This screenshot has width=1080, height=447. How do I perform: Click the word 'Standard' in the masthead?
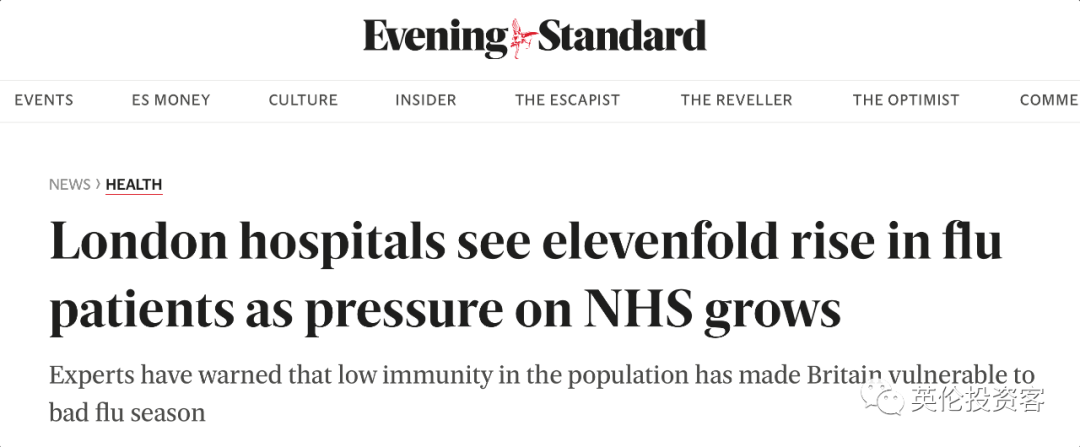point(622,38)
